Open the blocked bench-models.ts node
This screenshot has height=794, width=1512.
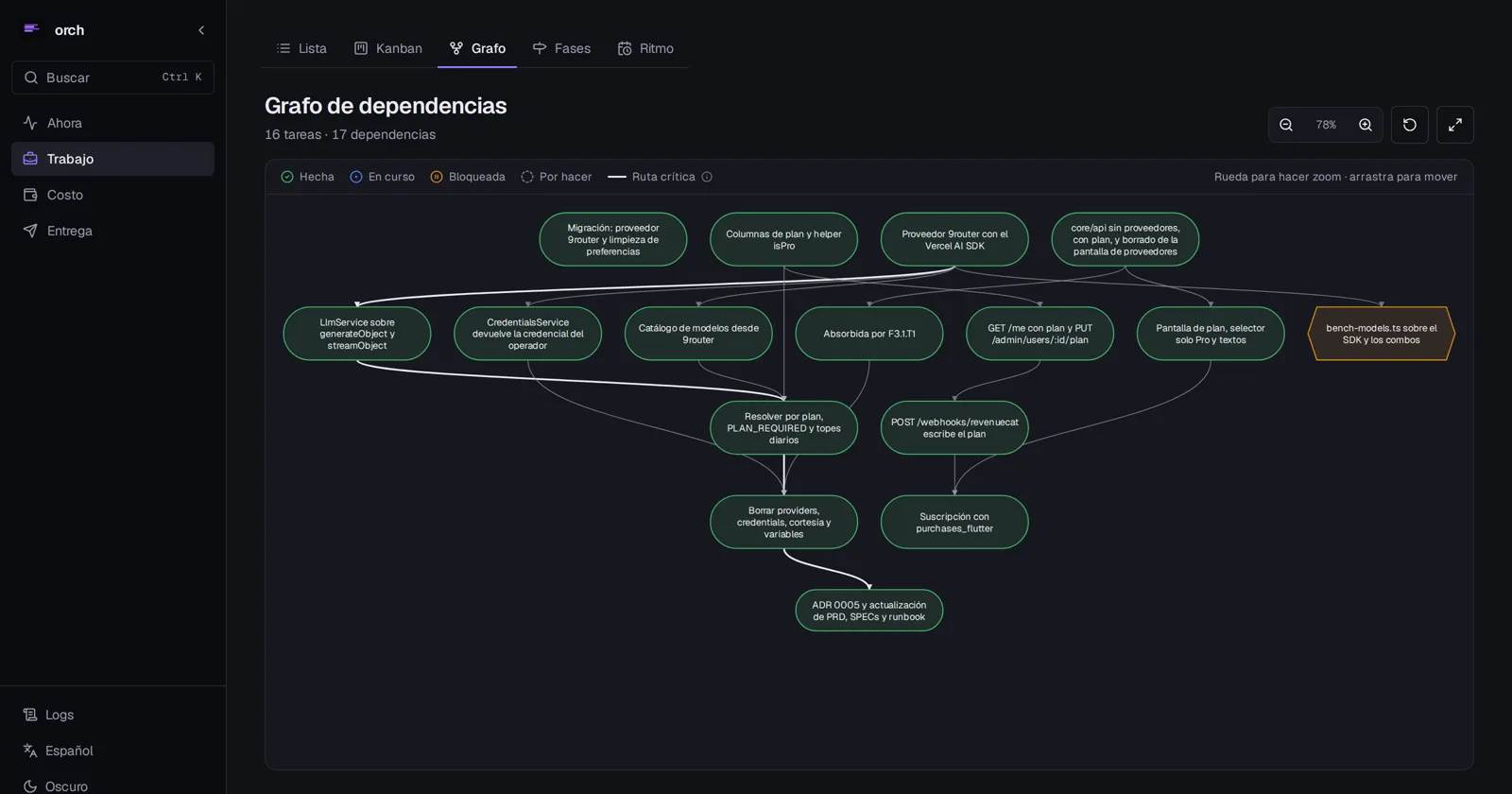tap(1382, 334)
